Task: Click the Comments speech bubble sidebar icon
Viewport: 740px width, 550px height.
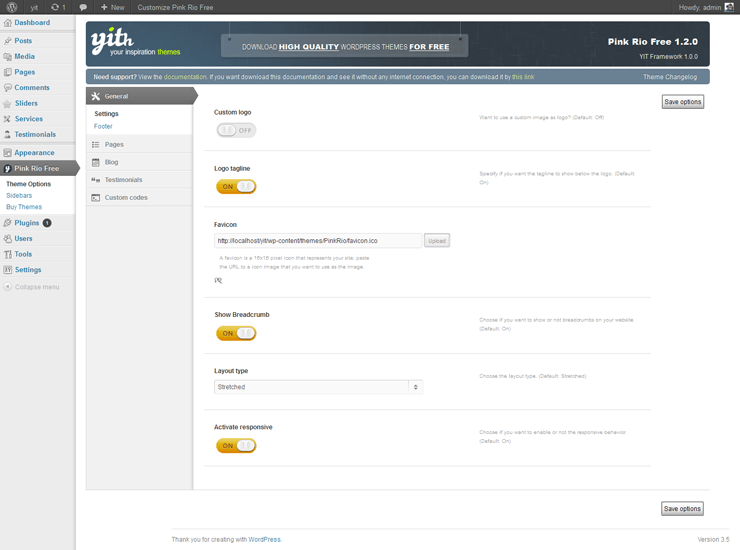Action: [8, 88]
